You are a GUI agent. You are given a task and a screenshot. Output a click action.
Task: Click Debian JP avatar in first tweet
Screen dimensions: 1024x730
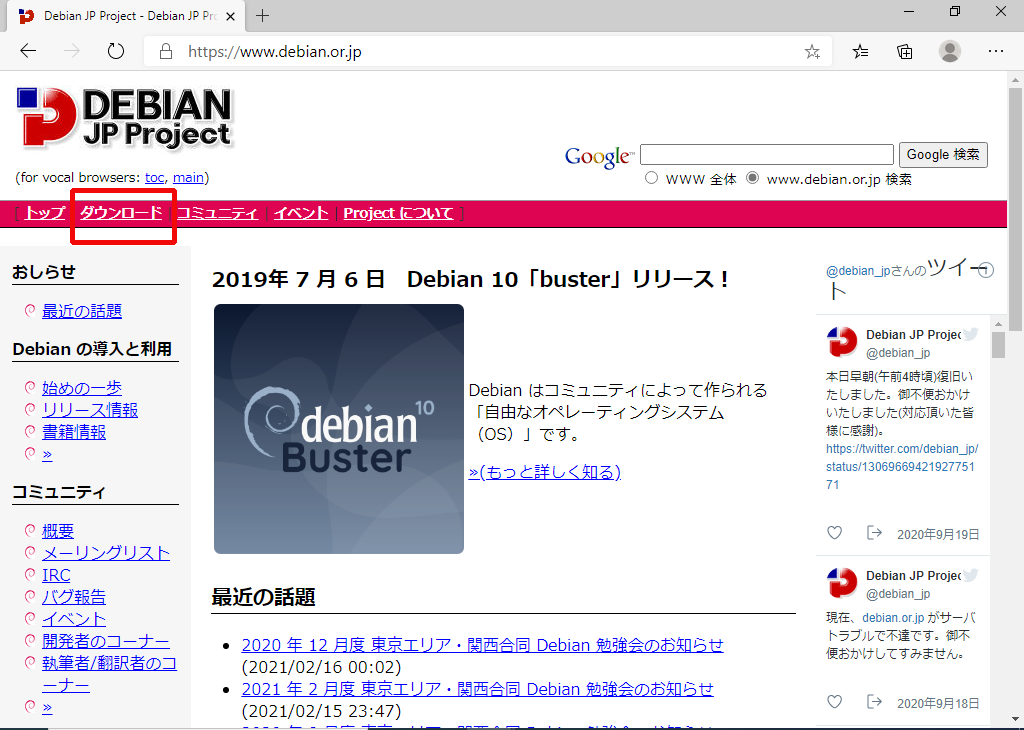pos(842,341)
